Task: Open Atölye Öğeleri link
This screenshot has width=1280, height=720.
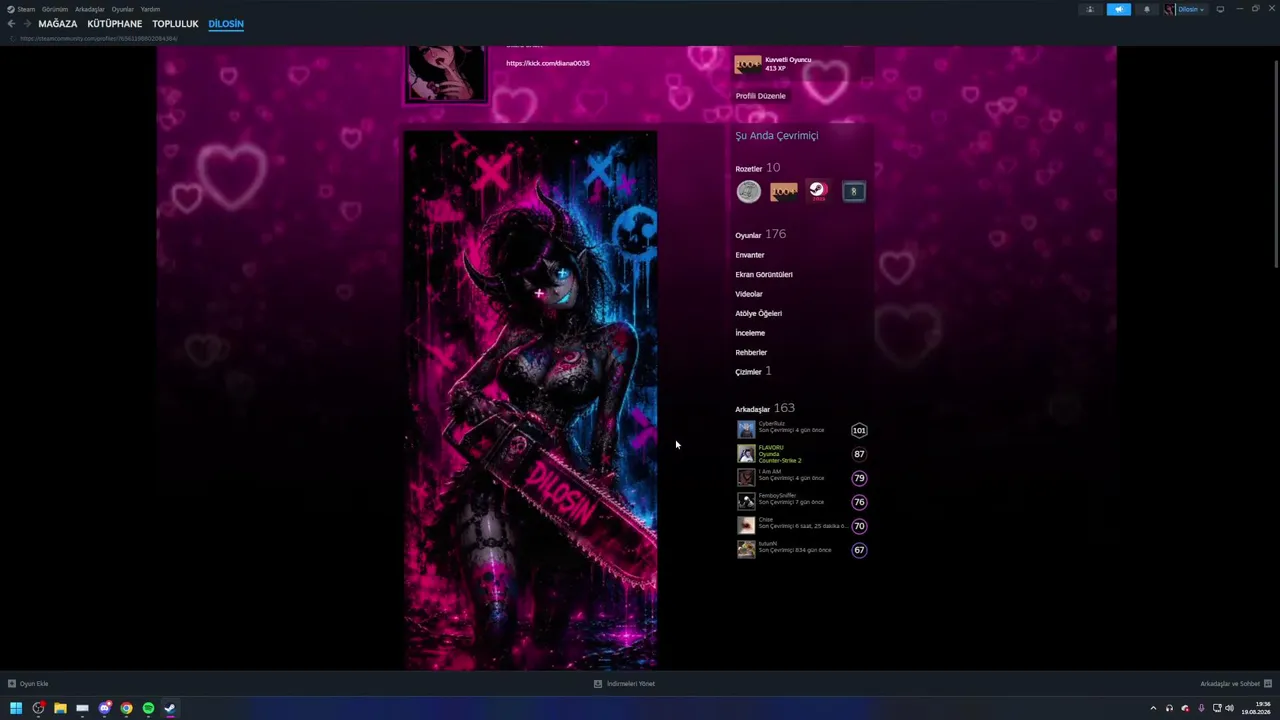Action: (759, 313)
